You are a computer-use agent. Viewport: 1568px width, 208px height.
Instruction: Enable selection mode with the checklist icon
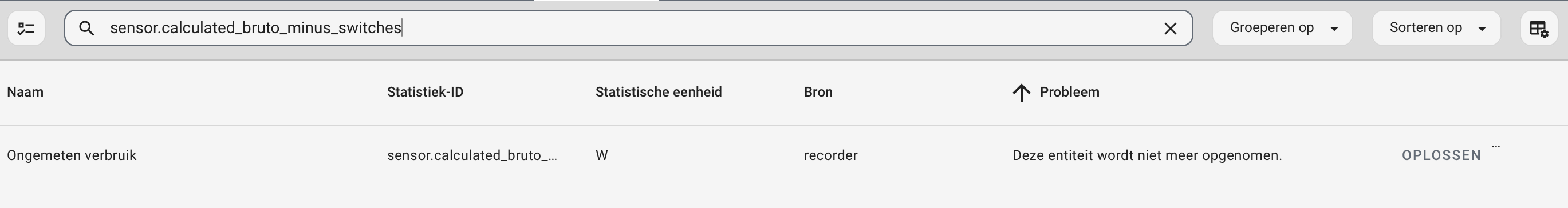[26, 28]
